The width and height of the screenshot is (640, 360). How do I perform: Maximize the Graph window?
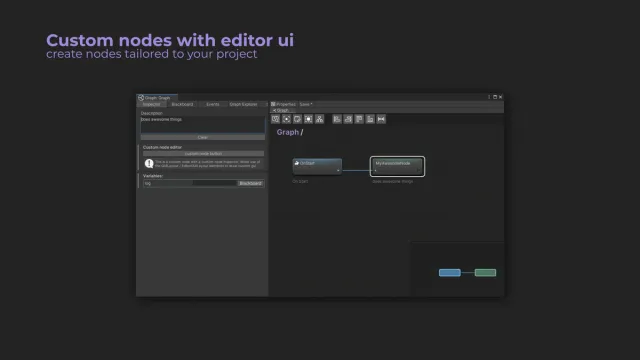pyautogui.click(x=495, y=97)
